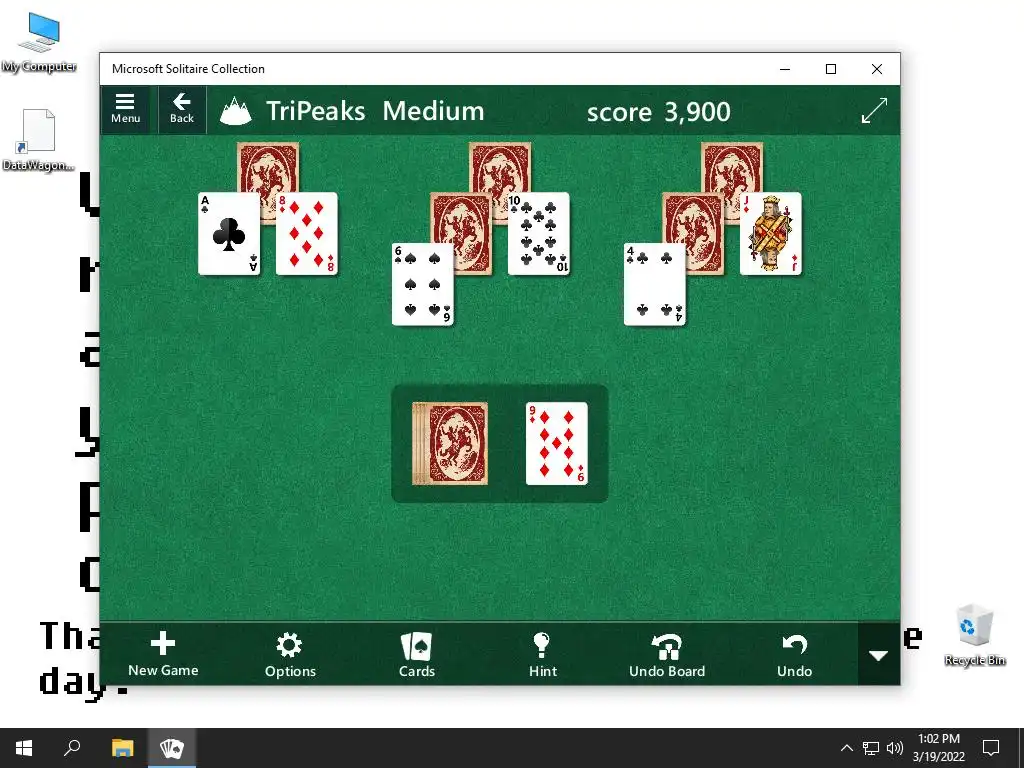The image size is (1024, 768).
Task: Open the notification center icon
Action: coord(991,748)
